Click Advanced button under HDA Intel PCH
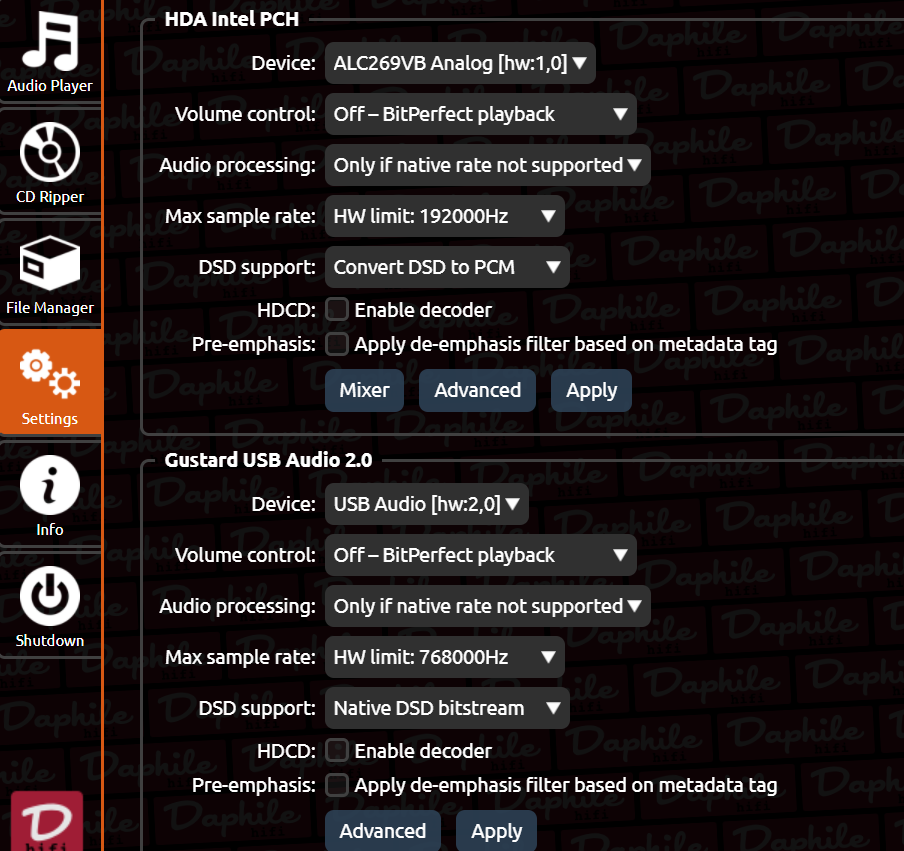This screenshot has height=851, width=904. [477, 390]
